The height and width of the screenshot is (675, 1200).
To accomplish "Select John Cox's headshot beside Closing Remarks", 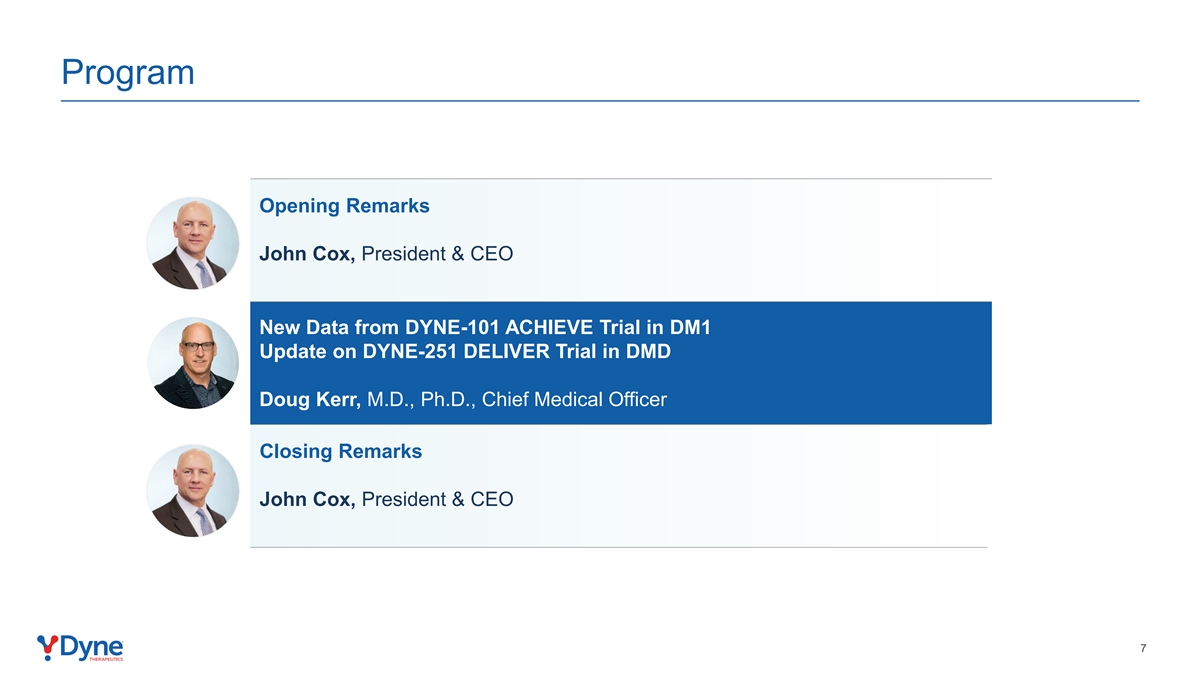I will point(192,490).
